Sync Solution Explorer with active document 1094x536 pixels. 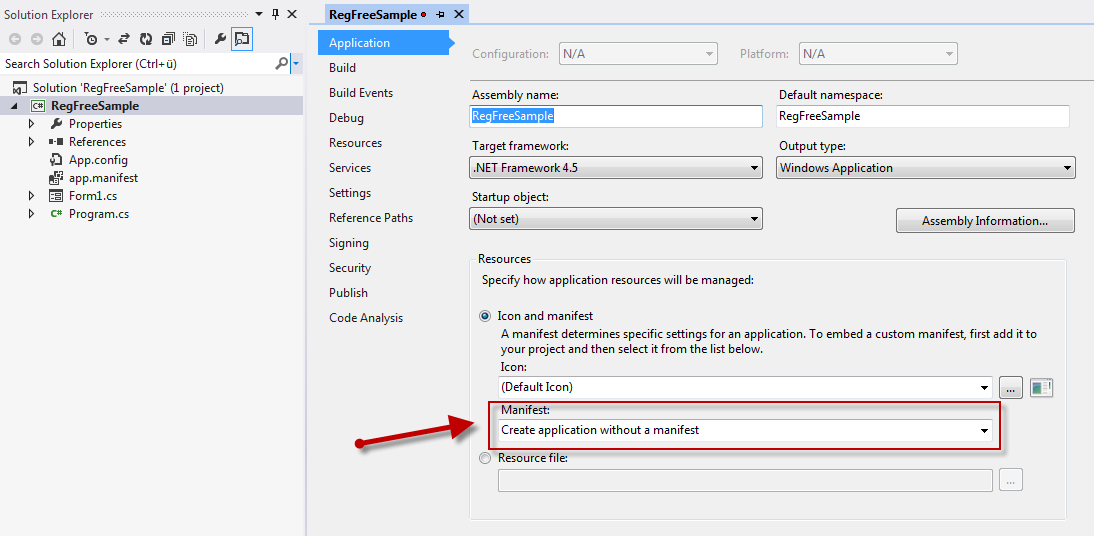[124, 40]
